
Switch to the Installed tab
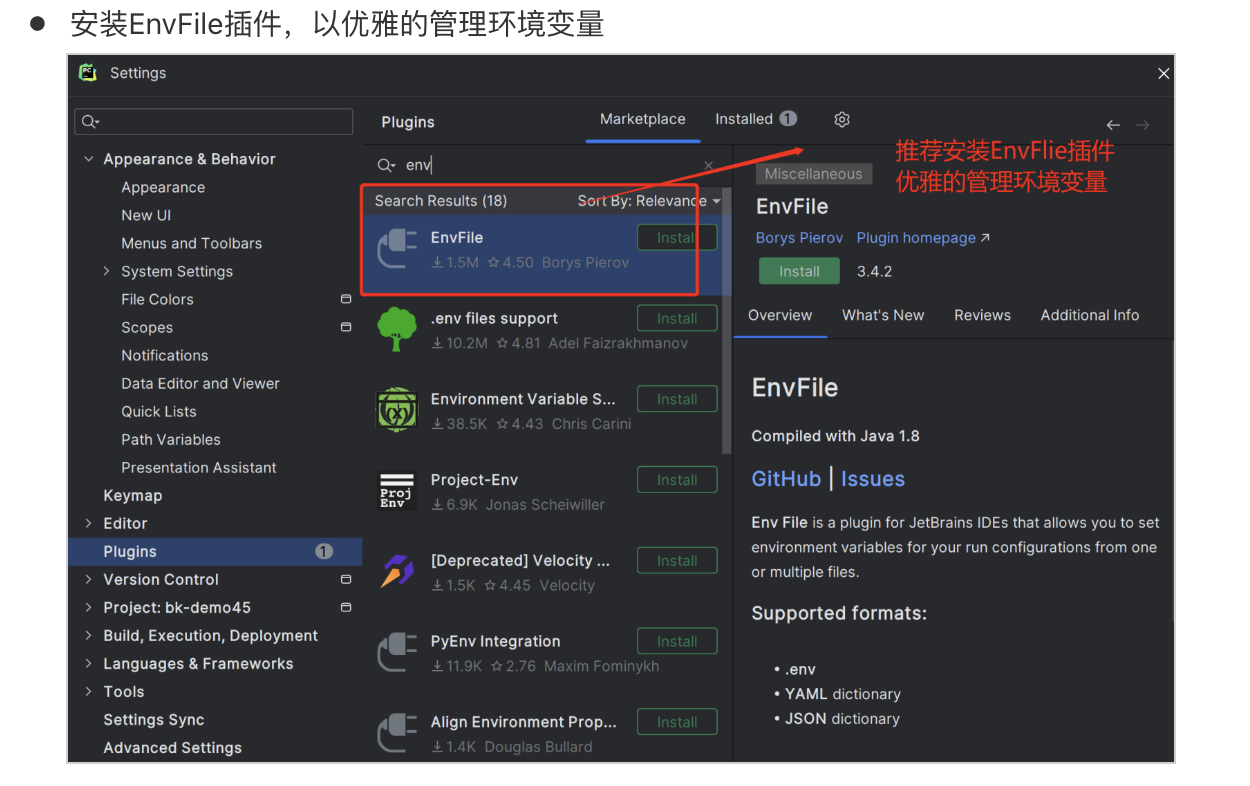pyautogui.click(x=744, y=119)
